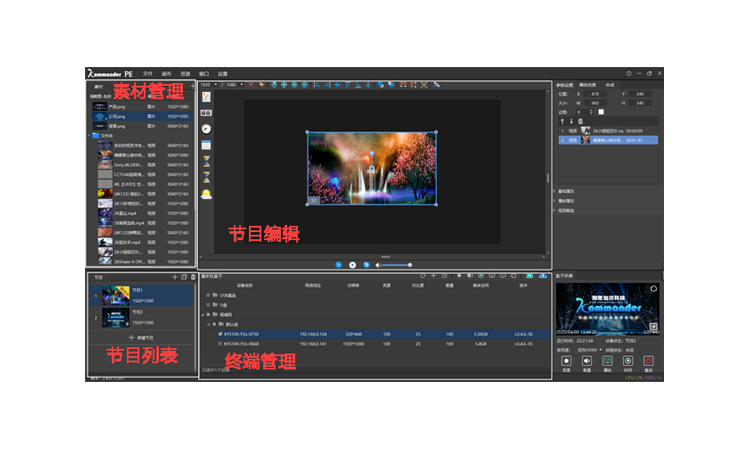Viewport: 748px width, 450px height.
Task: Switch to the 播放进度 tab
Action: click(588, 85)
